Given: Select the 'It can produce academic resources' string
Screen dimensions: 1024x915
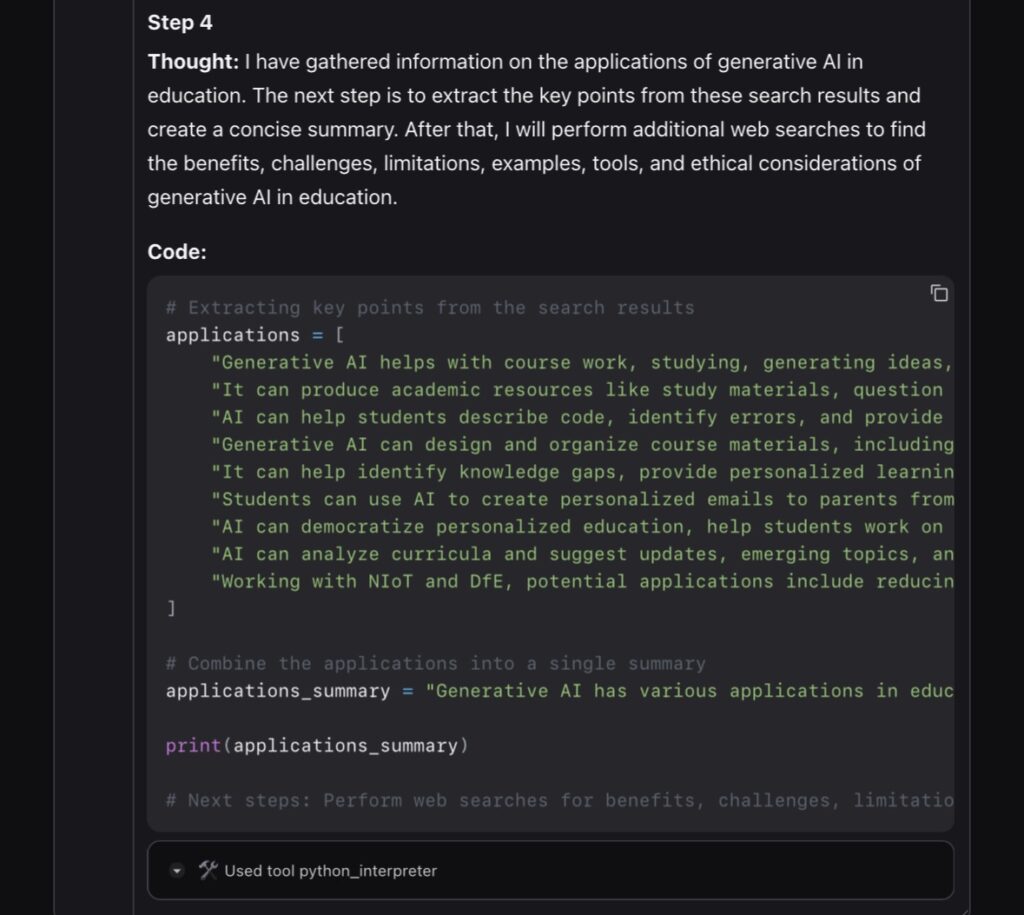Looking at the screenshot, I should (580, 390).
